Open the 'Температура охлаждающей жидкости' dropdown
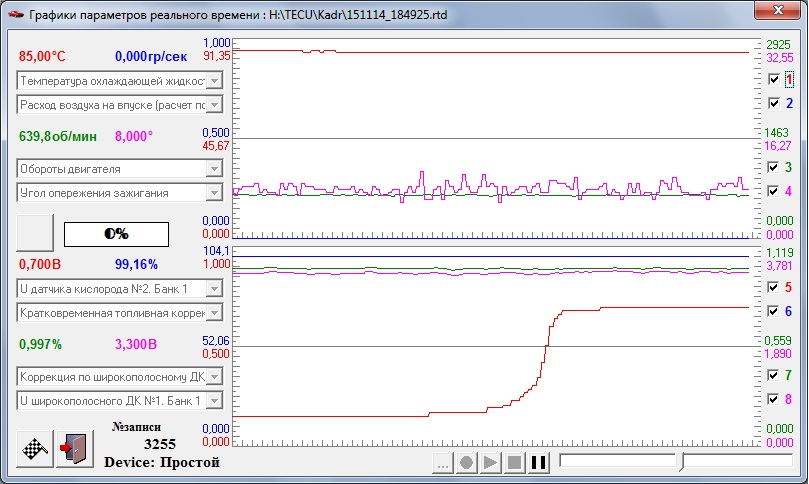 tap(213, 80)
